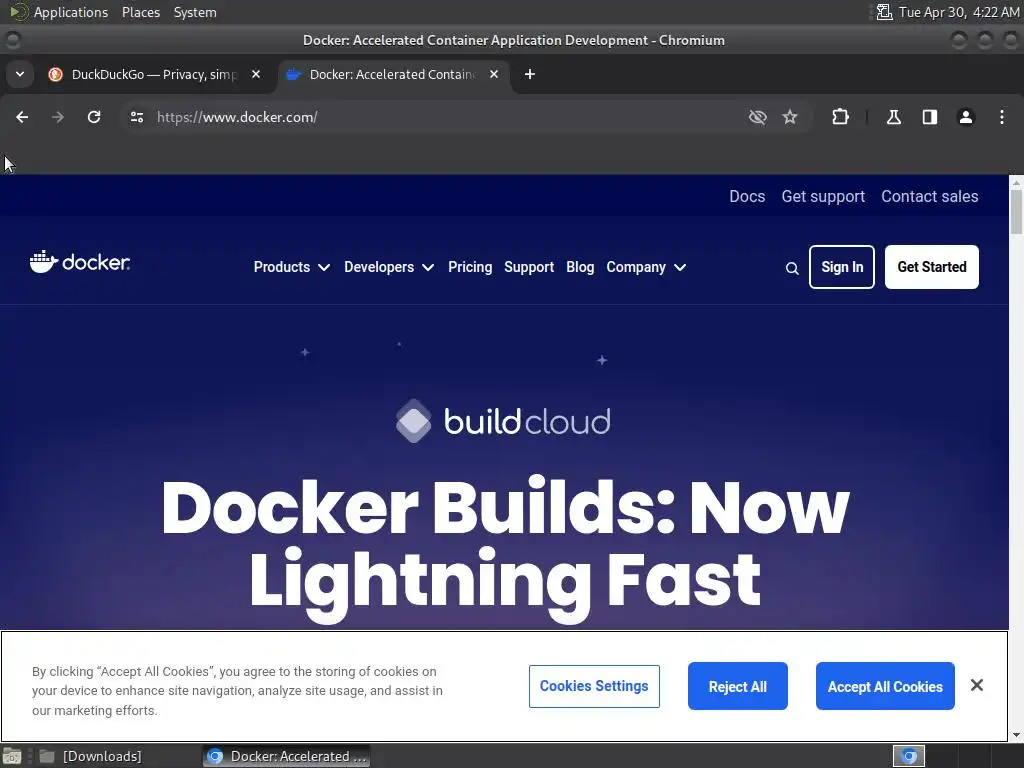This screenshot has height=768, width=1024.
Task: Click the network icon in top panel
Action: click(884, 12)
